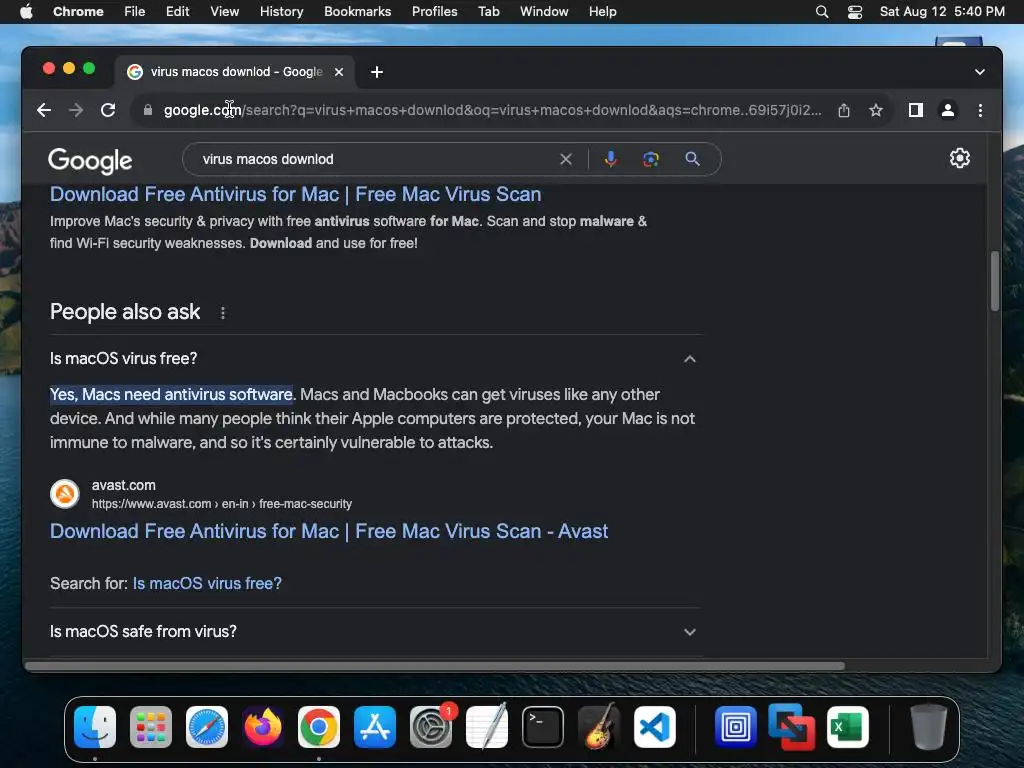
Task: Click the avast.com site name
Action: [123, 485]
